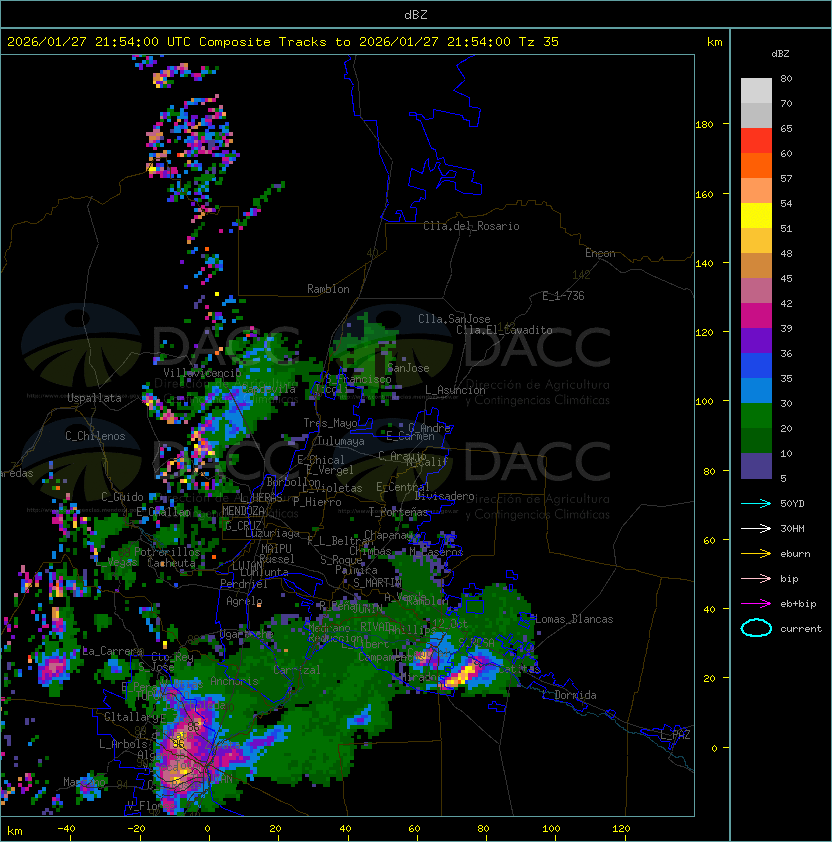832x842 pixels.
Task: Click the Tulumaya label
Action: (341, 441)
